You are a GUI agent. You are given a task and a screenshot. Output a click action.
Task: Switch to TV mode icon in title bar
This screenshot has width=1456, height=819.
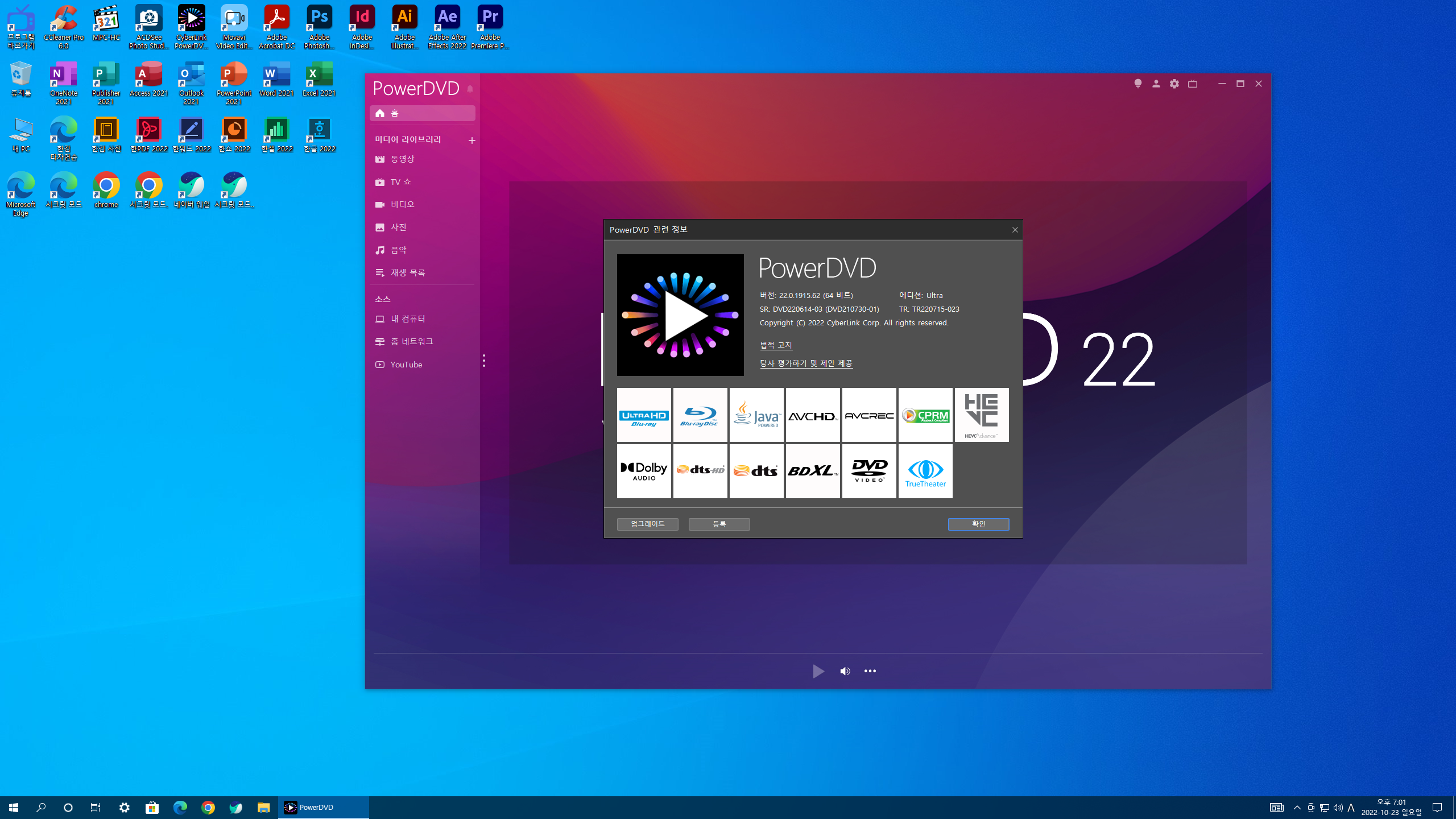1193,84
